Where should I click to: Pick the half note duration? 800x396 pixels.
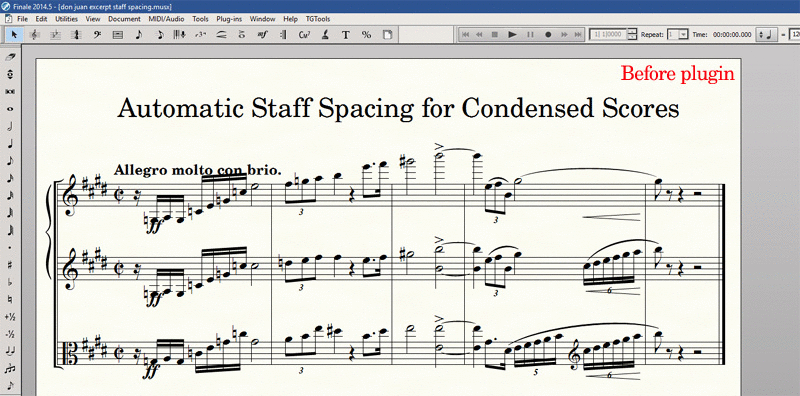[x=10, y=126]
